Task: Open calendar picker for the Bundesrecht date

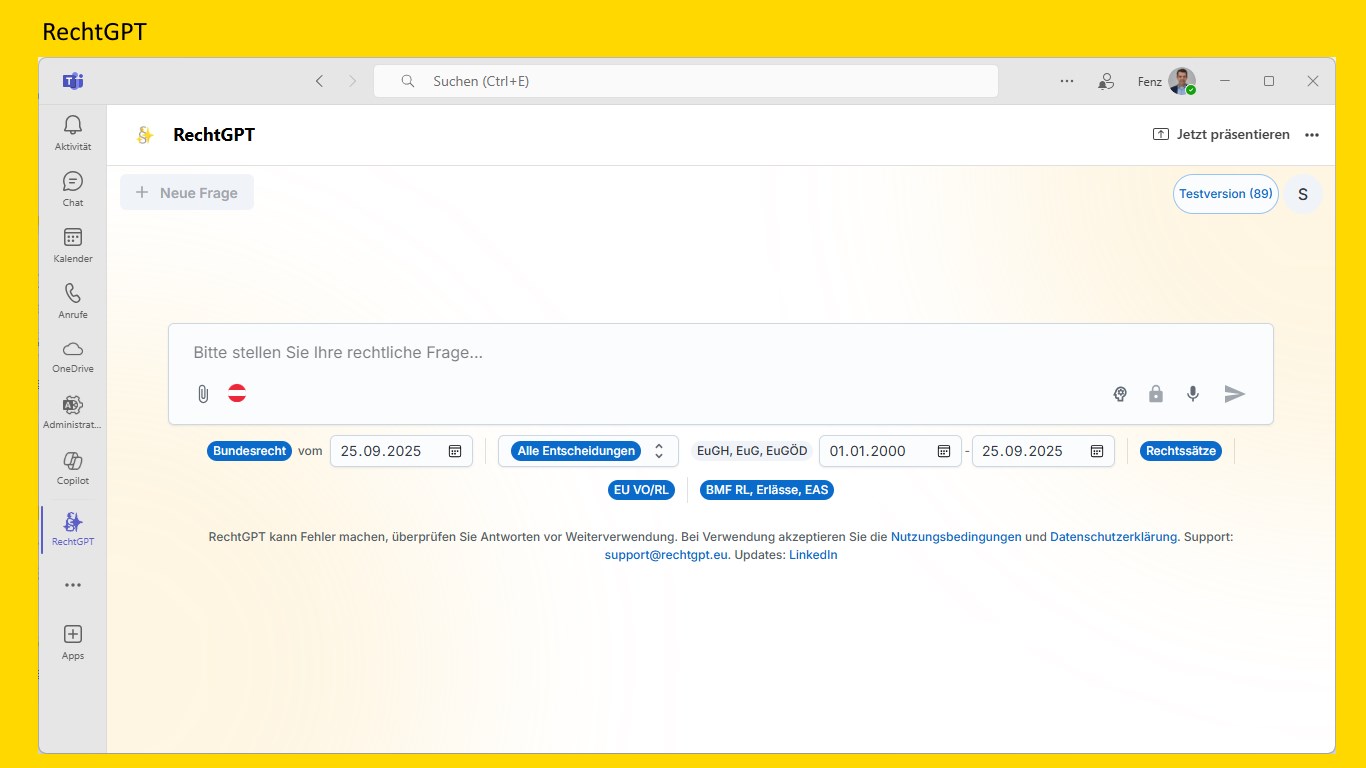Action: (455, 451)
